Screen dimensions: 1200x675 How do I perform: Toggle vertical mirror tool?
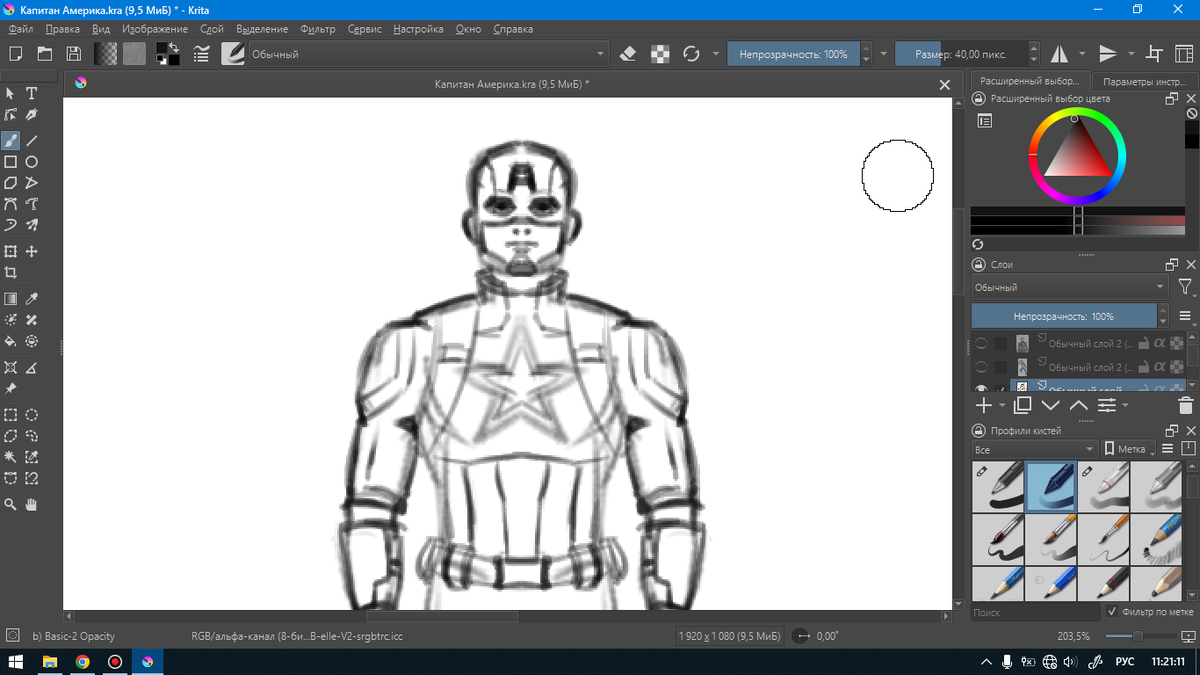tap(1108, 54)
